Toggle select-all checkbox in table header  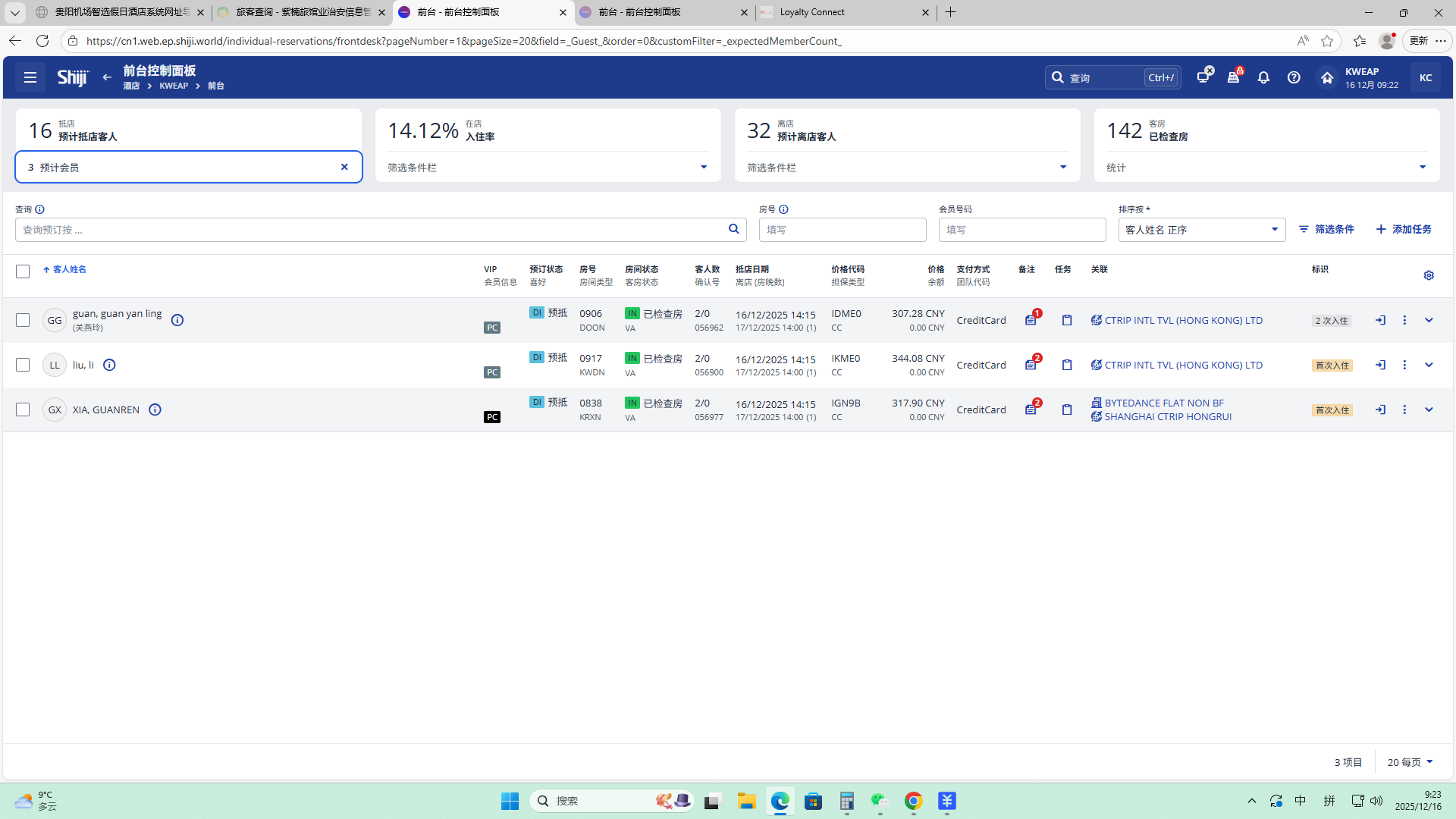click(23, 271)
